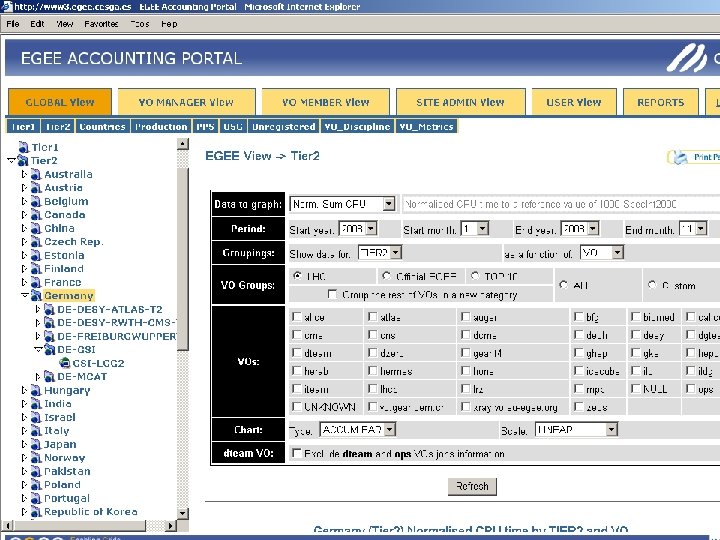Click the Hungary country icon
The width and height of the screenshot is (720, 540).
click(36, 390)
